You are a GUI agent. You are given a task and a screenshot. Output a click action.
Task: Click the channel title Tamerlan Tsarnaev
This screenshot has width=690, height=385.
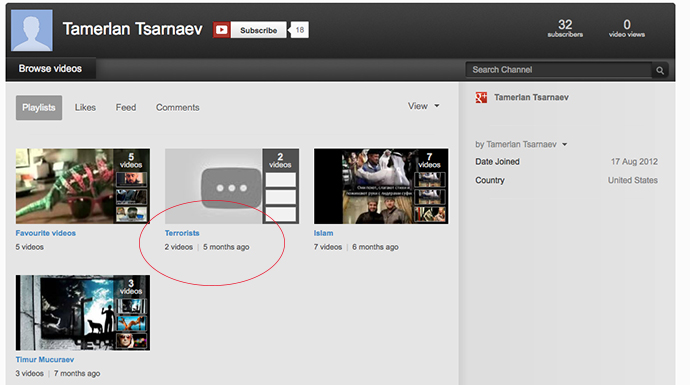(132, 29)
